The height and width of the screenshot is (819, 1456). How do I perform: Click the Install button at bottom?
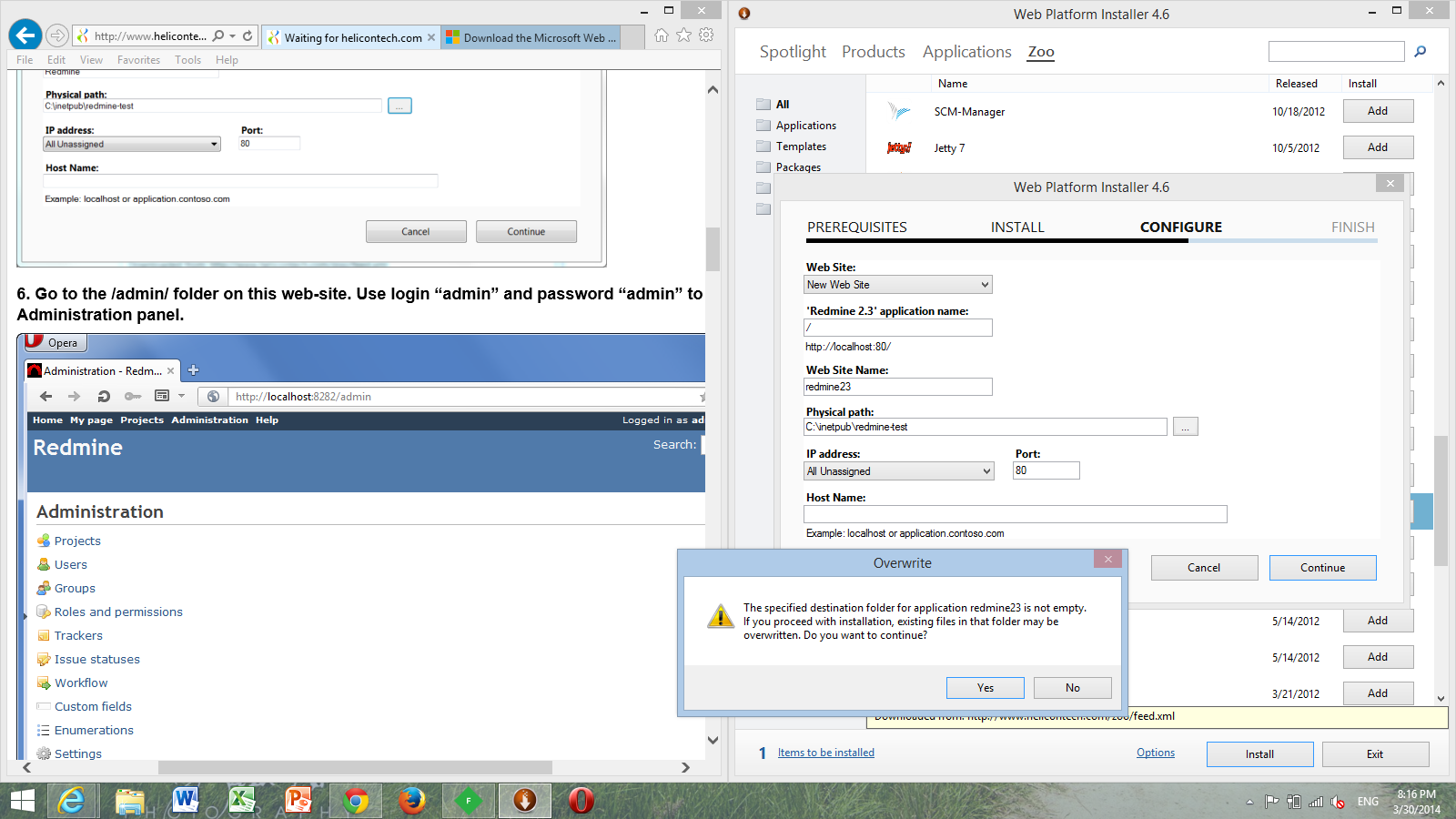[1259, 754]
